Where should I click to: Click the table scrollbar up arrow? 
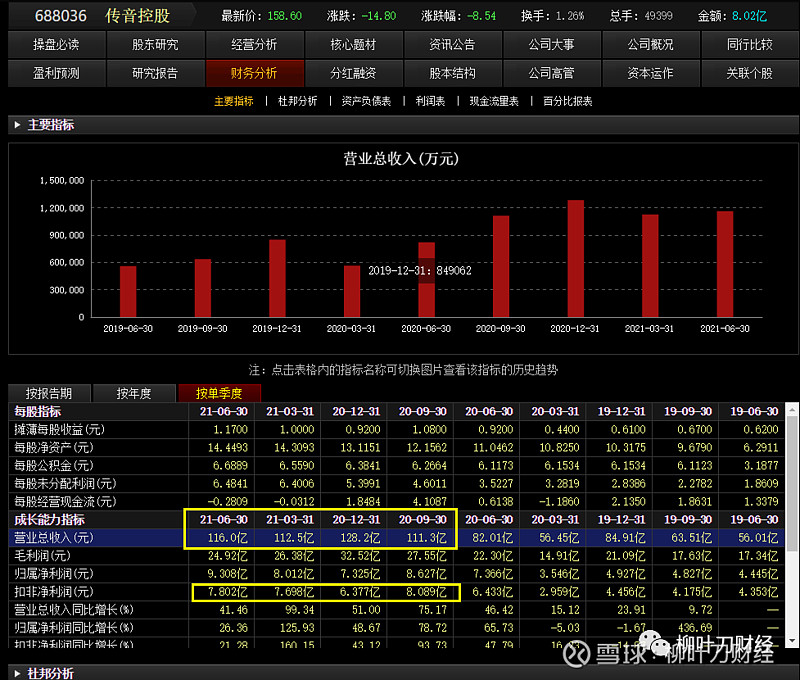(792, 409)
